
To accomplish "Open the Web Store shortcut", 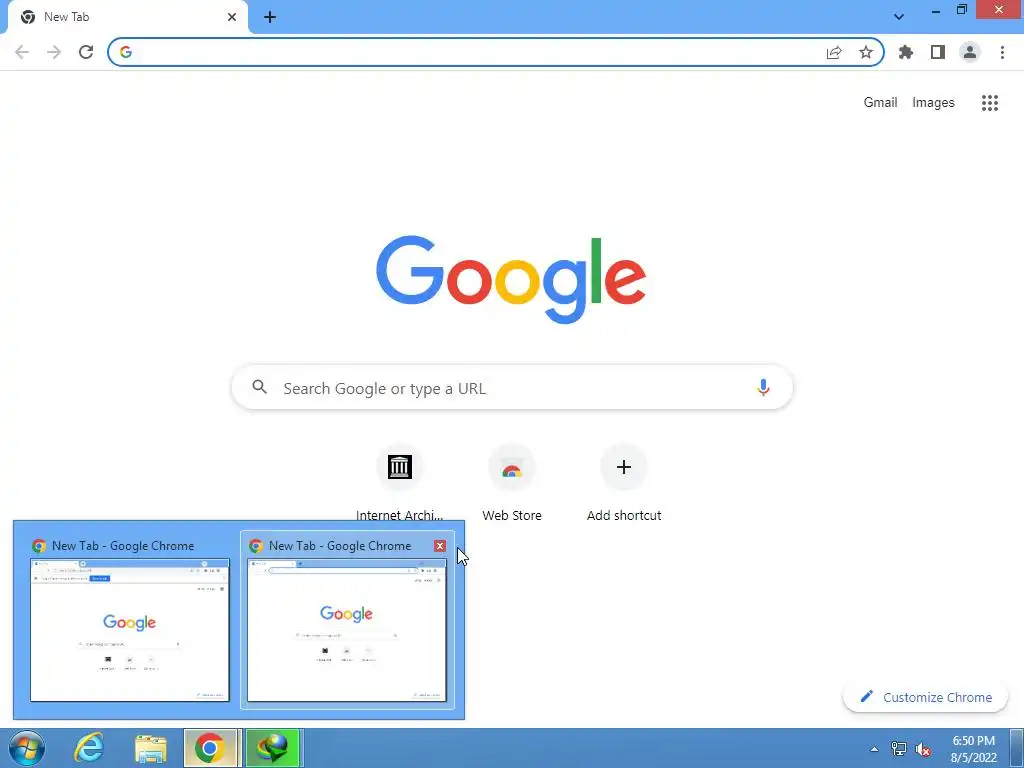I will coord(512,483).
